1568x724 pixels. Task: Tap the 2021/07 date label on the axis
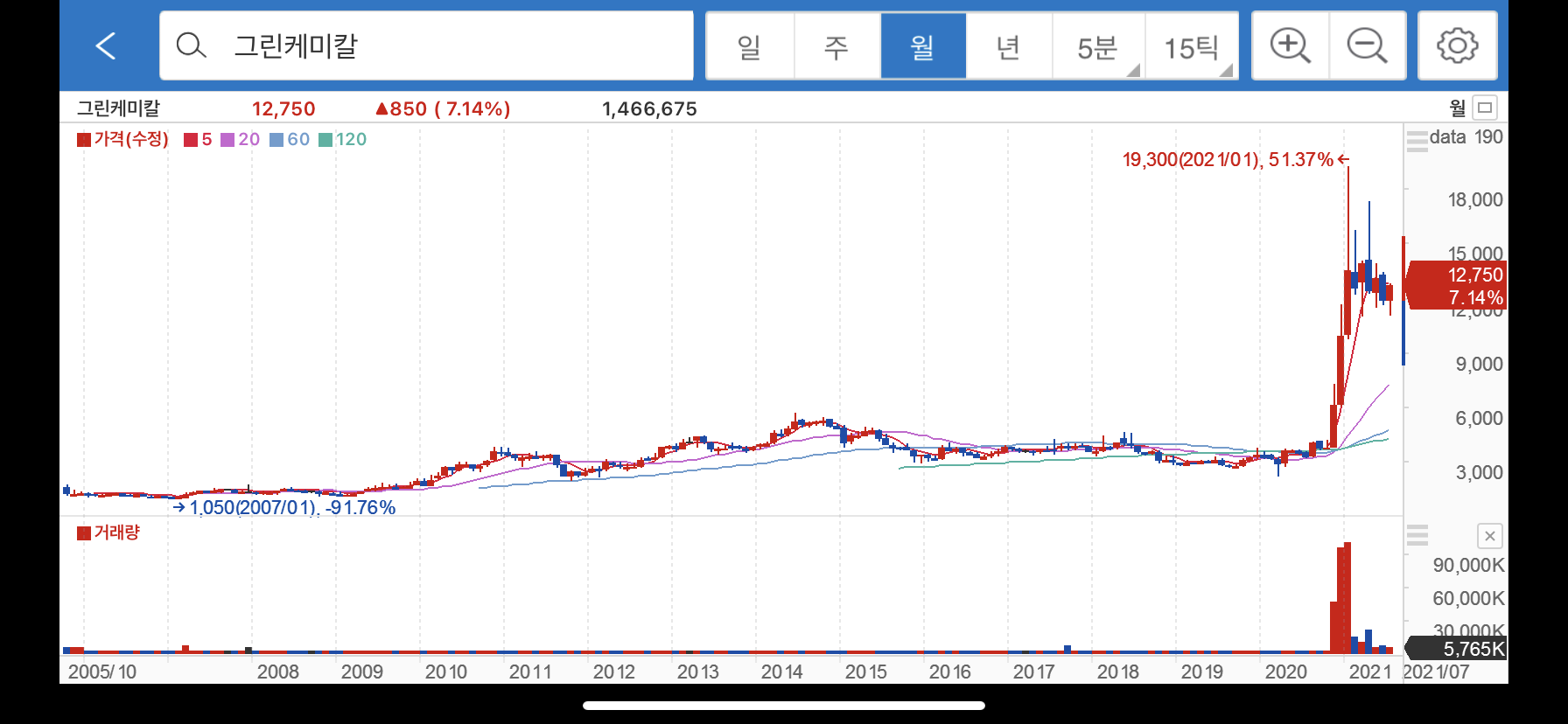[x=1436, y=672]
